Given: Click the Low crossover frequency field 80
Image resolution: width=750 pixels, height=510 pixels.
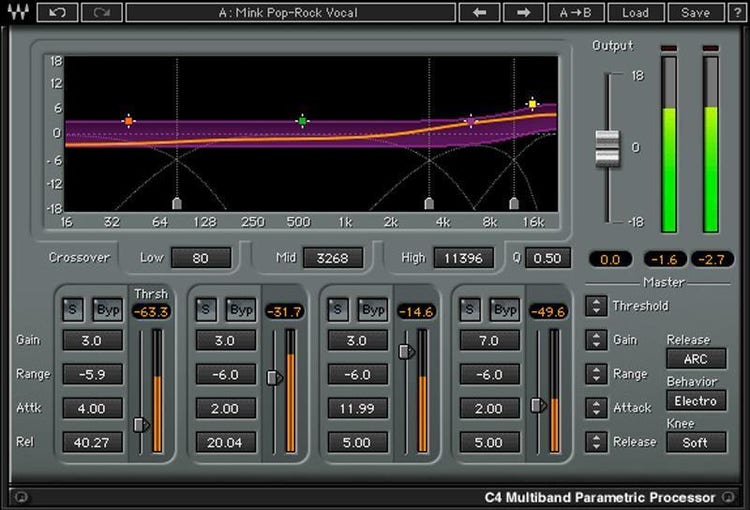Looking at the screenshot, I should [200, 258].
